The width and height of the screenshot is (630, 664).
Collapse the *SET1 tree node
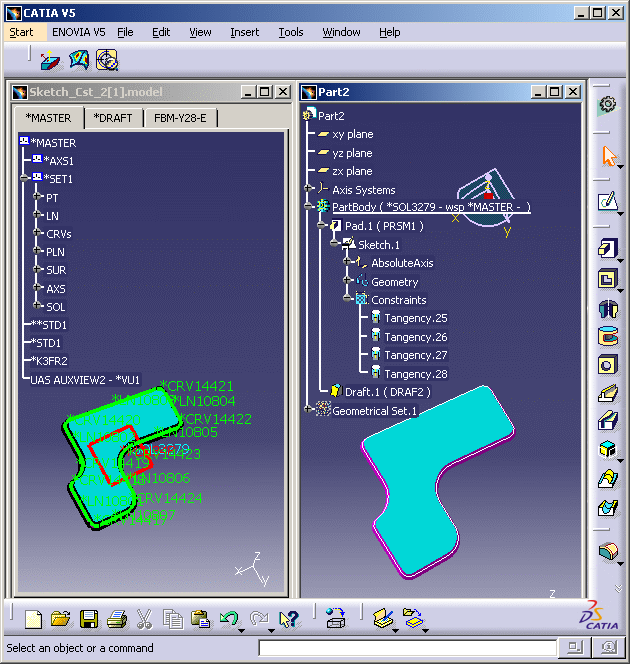(24, 179)
